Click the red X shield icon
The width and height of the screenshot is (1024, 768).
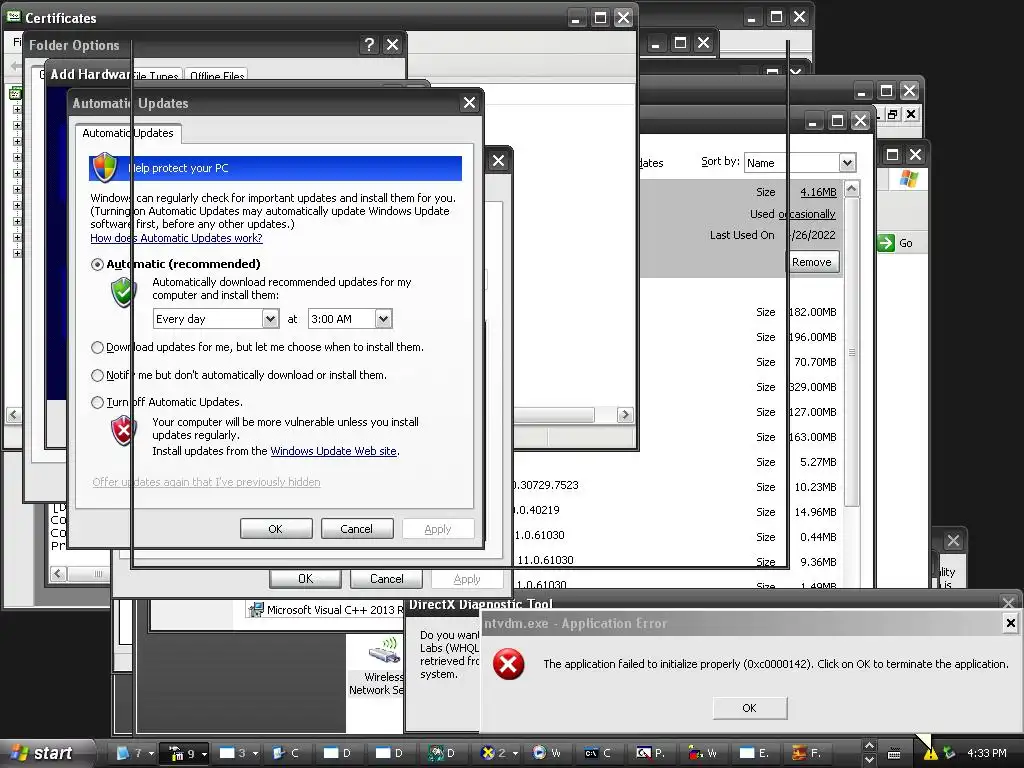click(x=123, y=431)
